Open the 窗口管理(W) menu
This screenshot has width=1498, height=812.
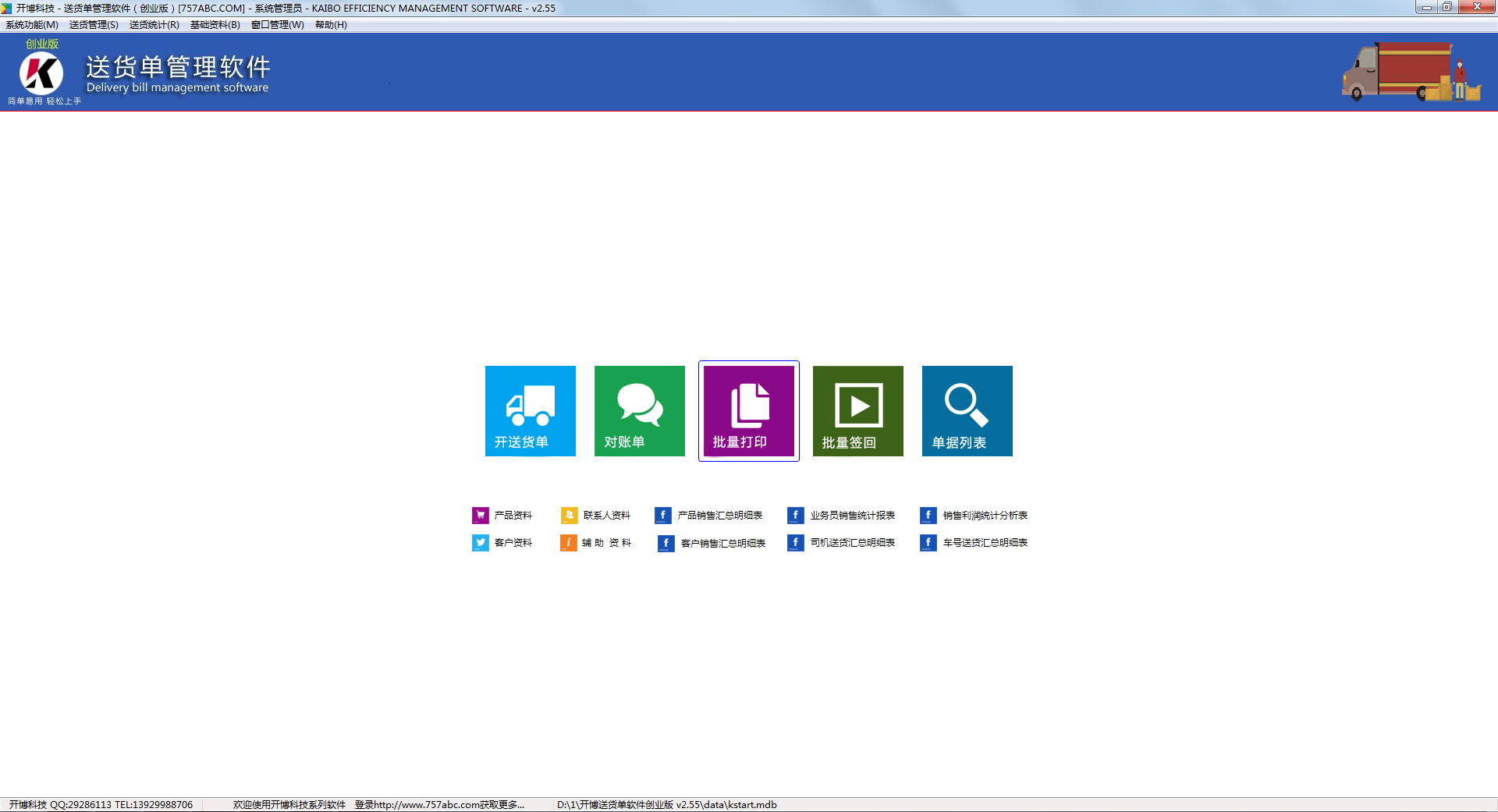click(278, 25)
